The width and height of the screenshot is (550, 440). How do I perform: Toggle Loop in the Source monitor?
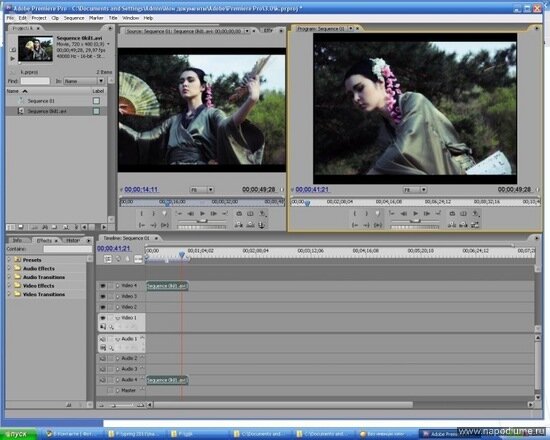point(239,213)
